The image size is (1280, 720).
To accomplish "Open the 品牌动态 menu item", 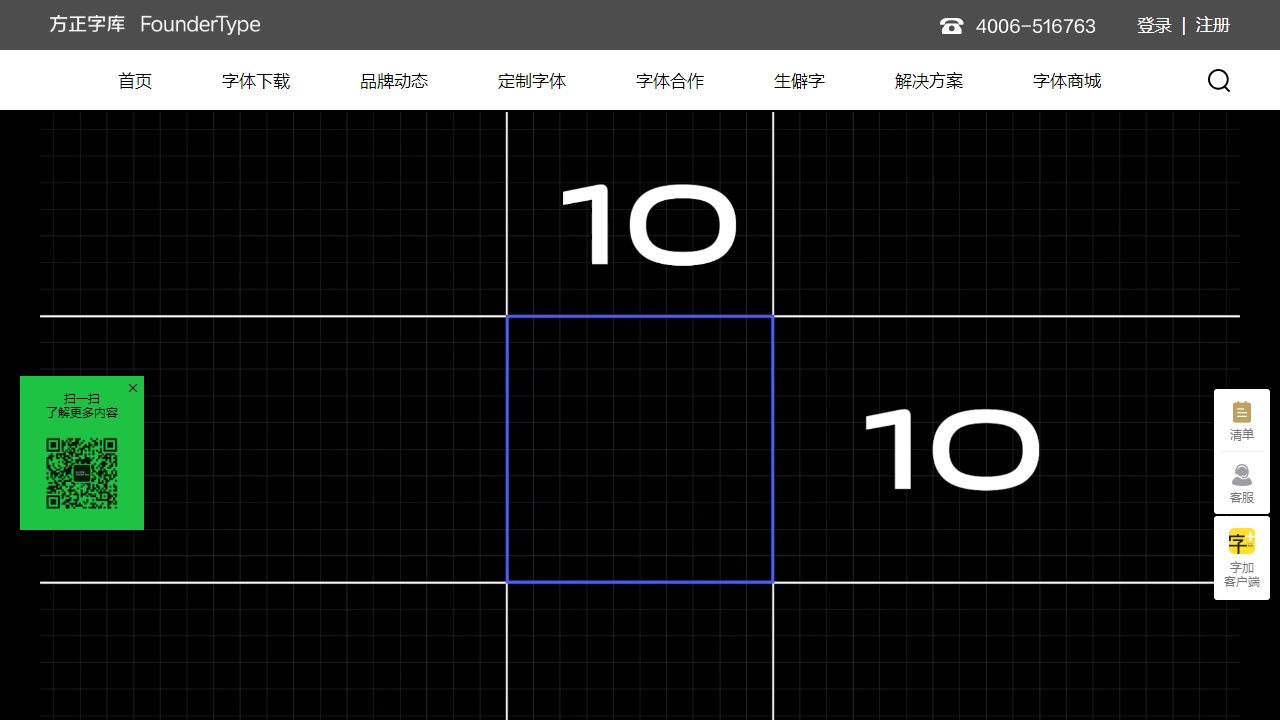I will click(394, 81).
